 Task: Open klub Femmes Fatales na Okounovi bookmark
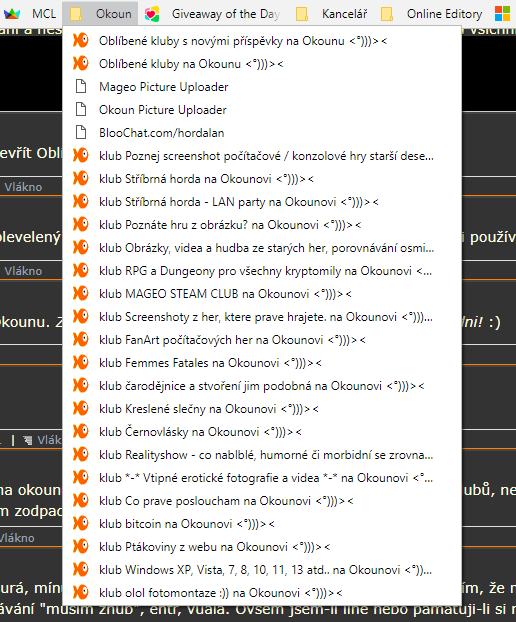(262, 363)
